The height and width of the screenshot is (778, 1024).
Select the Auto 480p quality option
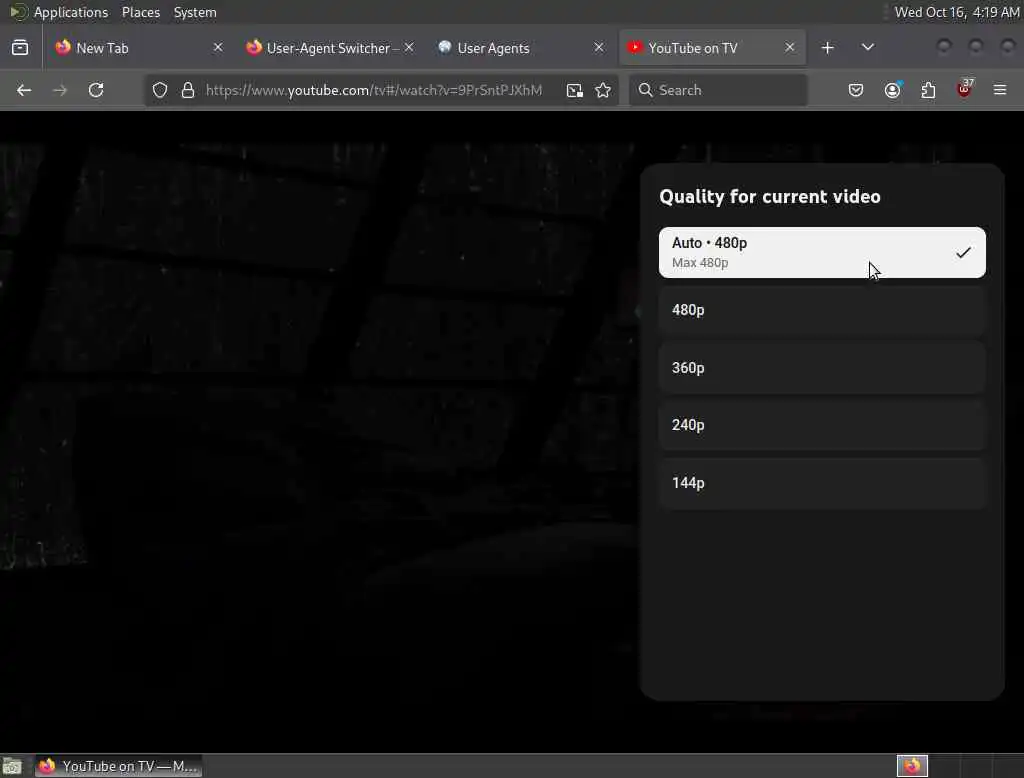coord(822,252)
